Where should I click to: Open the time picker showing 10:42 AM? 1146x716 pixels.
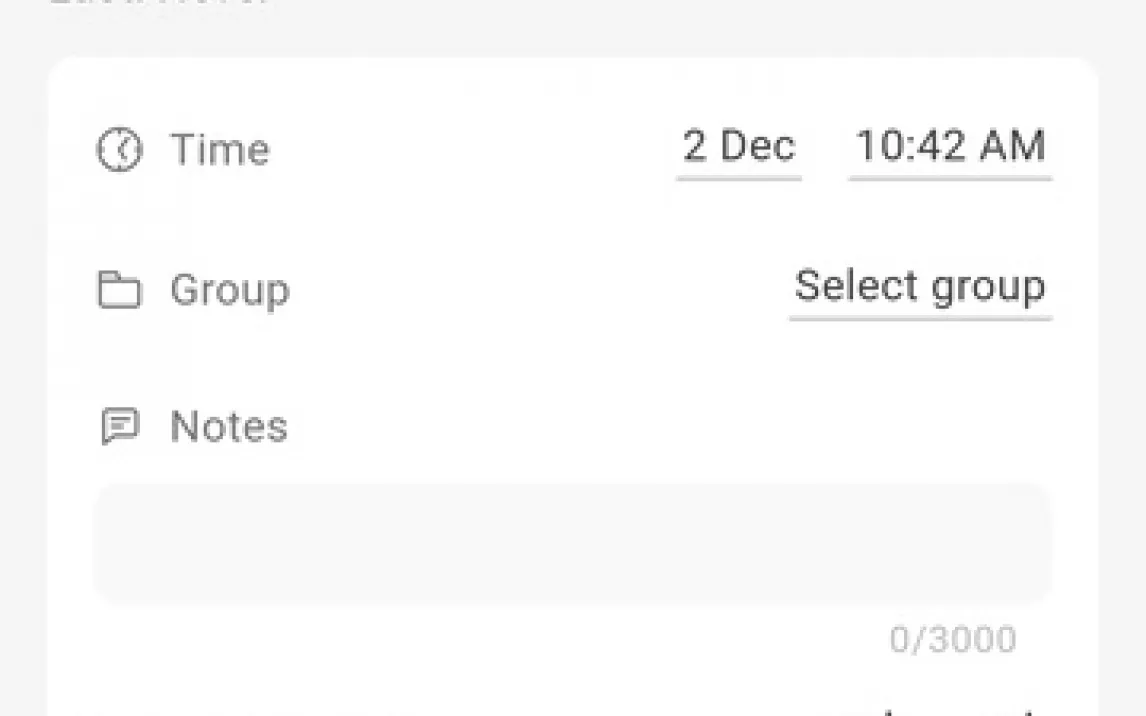(950, 147)
